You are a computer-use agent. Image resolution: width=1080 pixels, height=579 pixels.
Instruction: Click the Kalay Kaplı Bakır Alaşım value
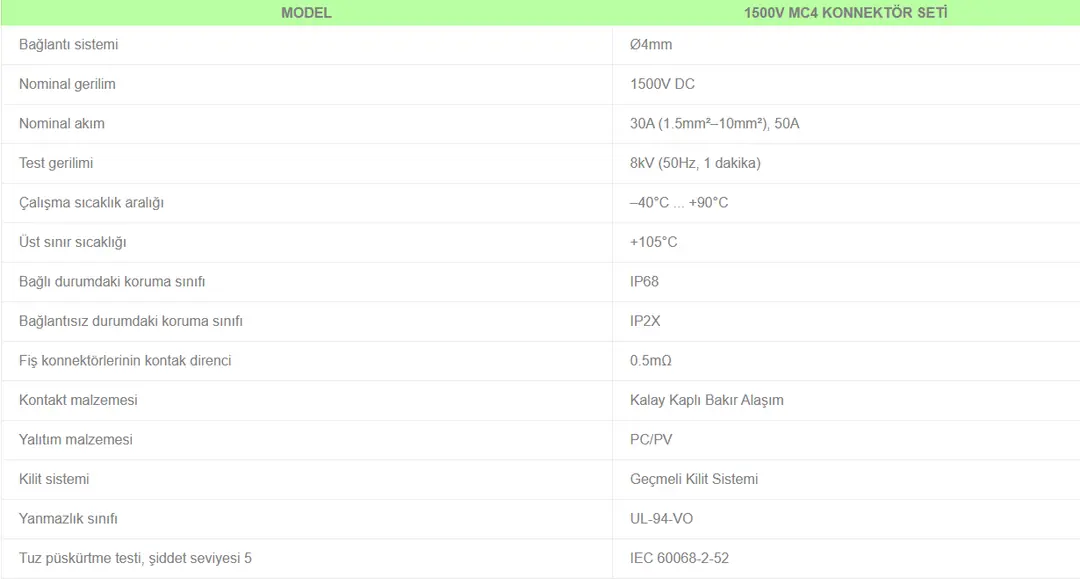tap(707, 400)
